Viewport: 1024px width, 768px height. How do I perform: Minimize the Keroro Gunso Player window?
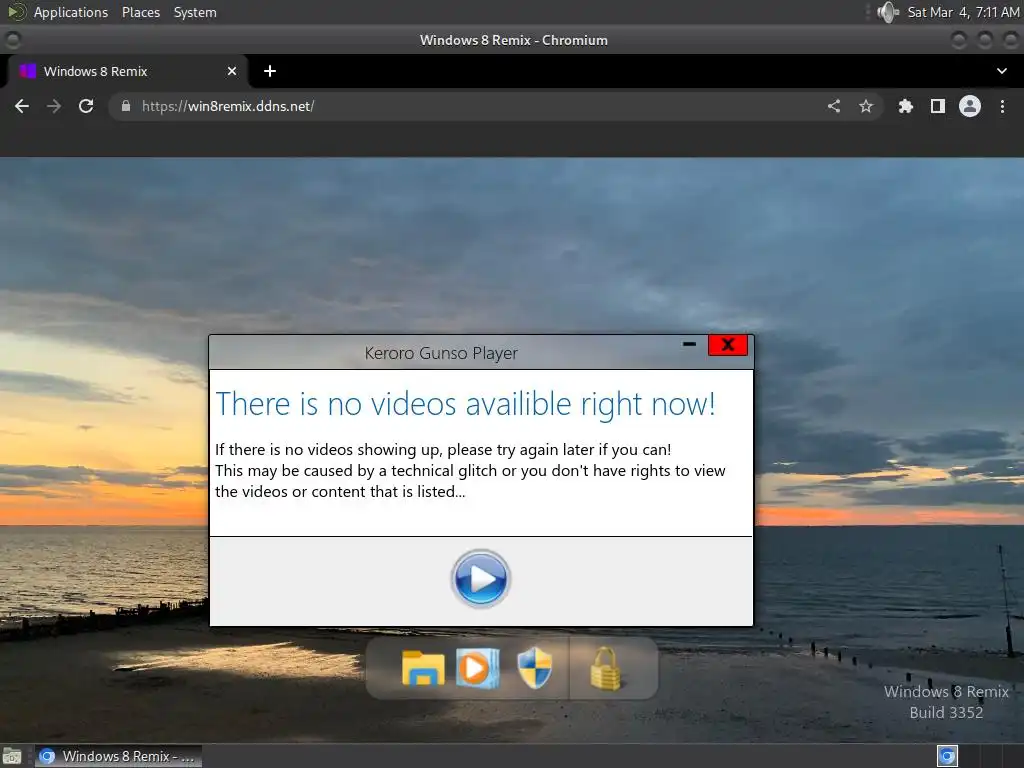tap(689, 344)
